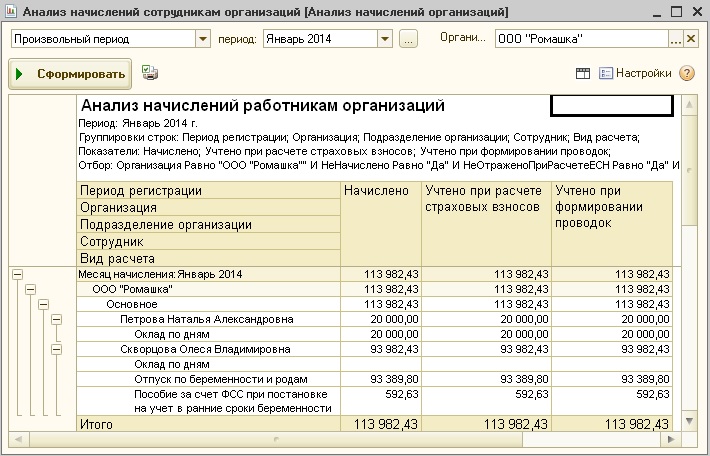Open the Январь 2014 period dropdown arrow
710x456 pixels.
385,39
